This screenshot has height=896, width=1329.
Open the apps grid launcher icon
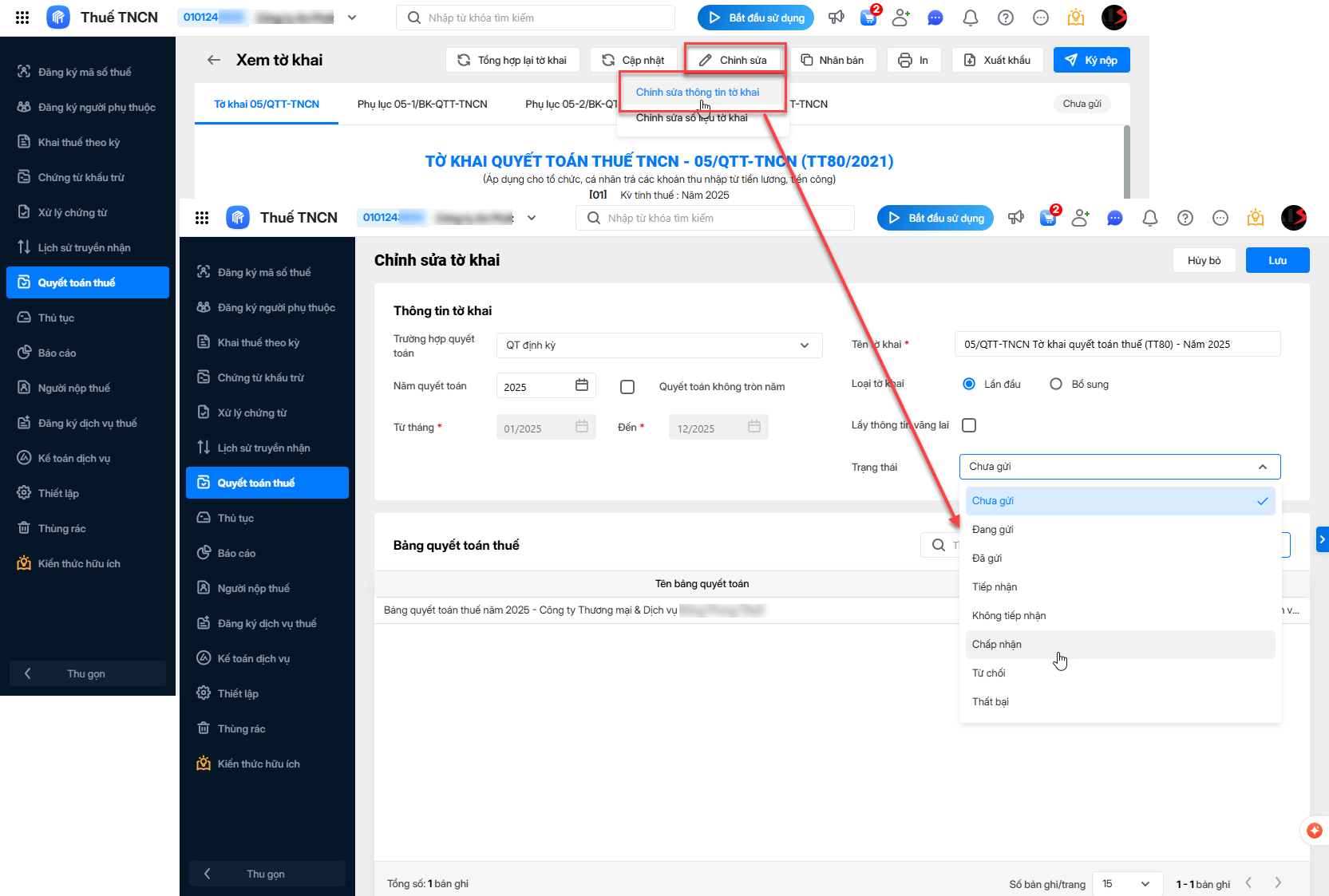(x=202, y=218)
